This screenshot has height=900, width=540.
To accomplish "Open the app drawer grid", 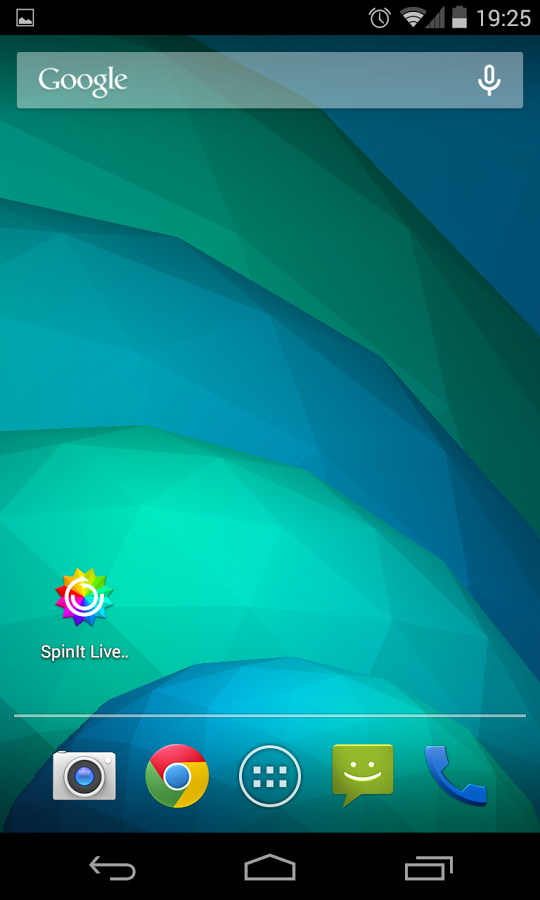I will [x=270, y=776].
